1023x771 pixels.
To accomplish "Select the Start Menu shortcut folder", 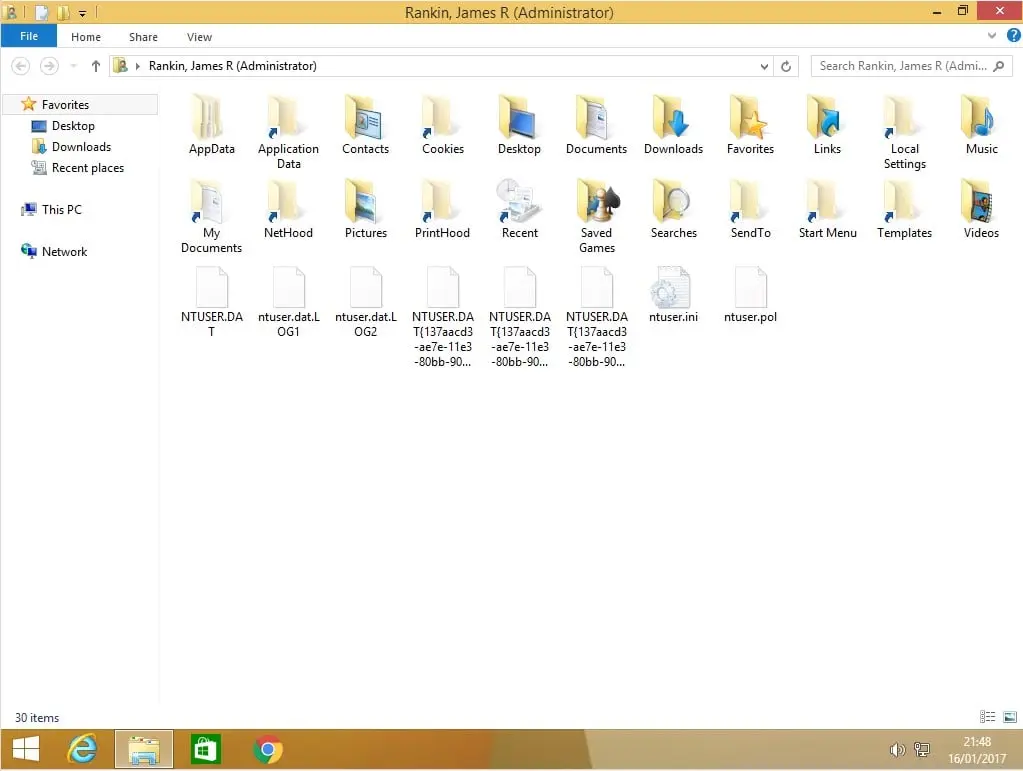I will click(827, 209).
